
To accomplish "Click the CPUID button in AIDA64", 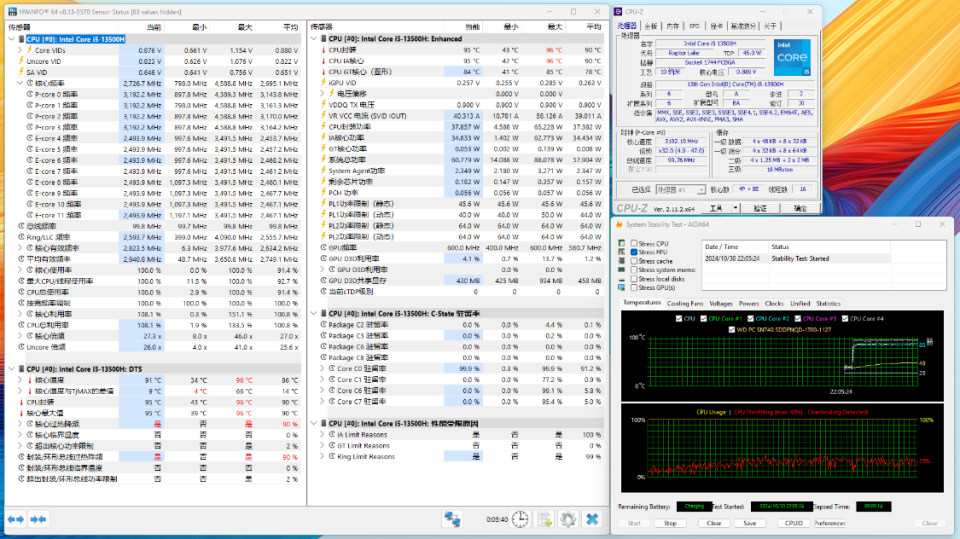I will click(x=793, y=523).
